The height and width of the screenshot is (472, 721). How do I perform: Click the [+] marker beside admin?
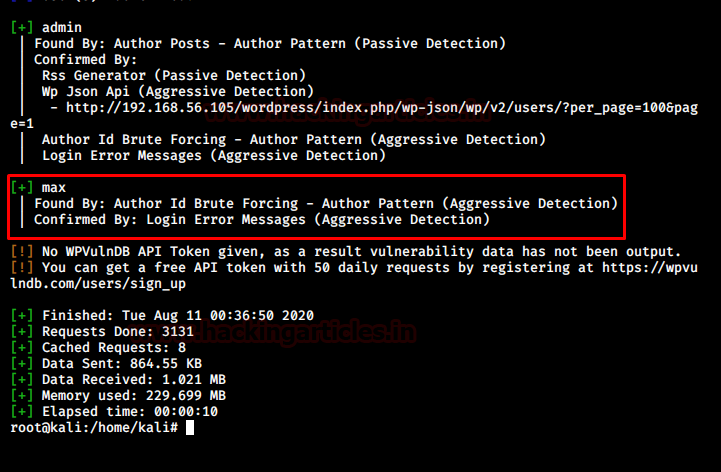click(x=21, y=28)
